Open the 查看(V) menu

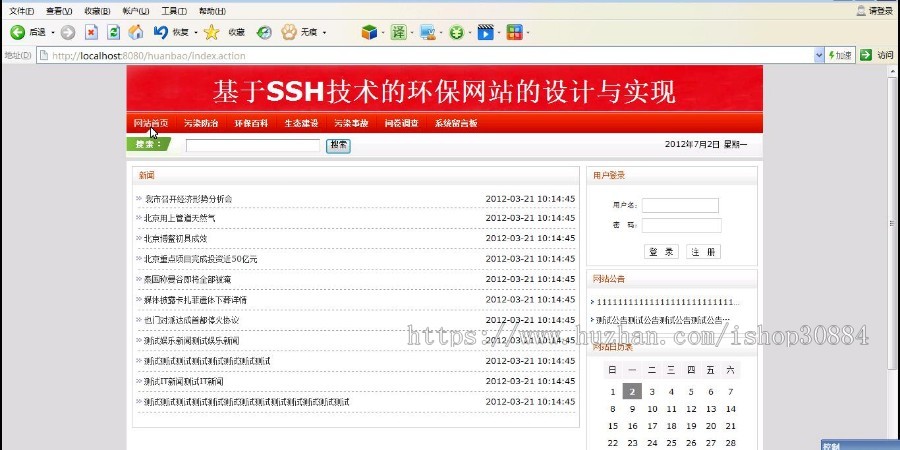pyautogui.click(x=59, y=11)
